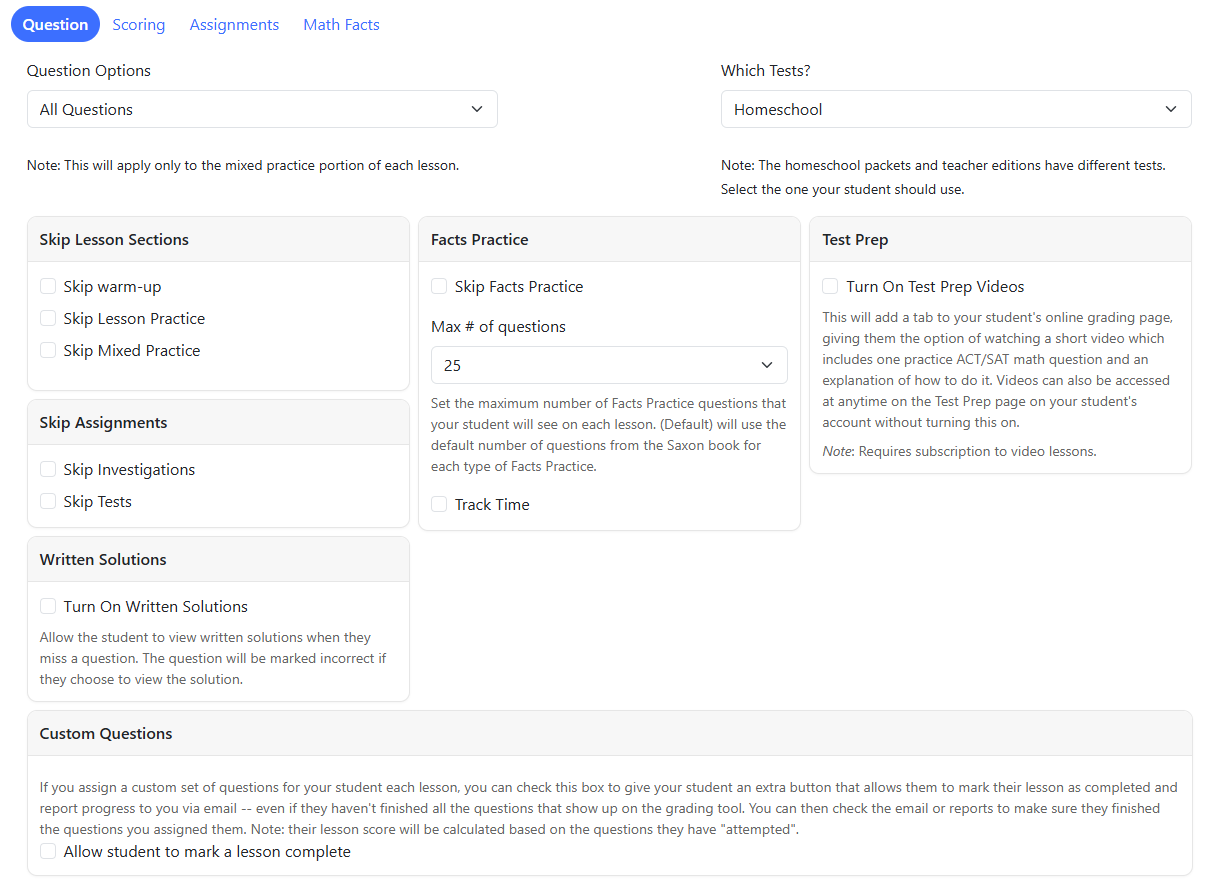Click the Which Tests? label
Viewport: 1218px width, 881px height.
766,71
